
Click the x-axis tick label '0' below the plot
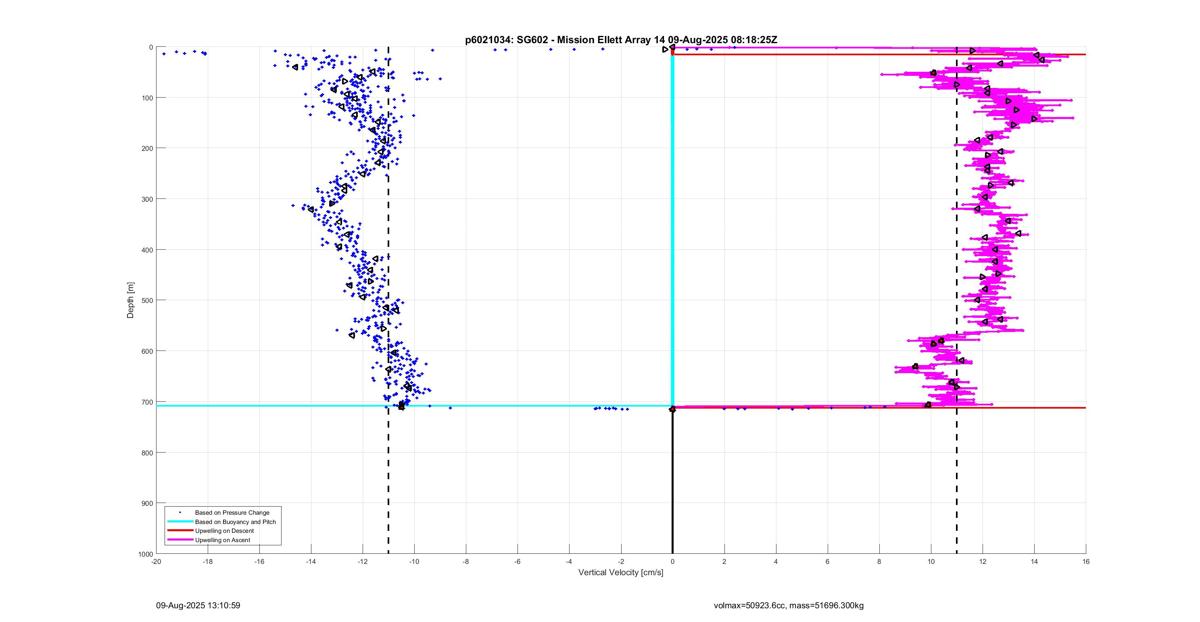pos(672,562)
